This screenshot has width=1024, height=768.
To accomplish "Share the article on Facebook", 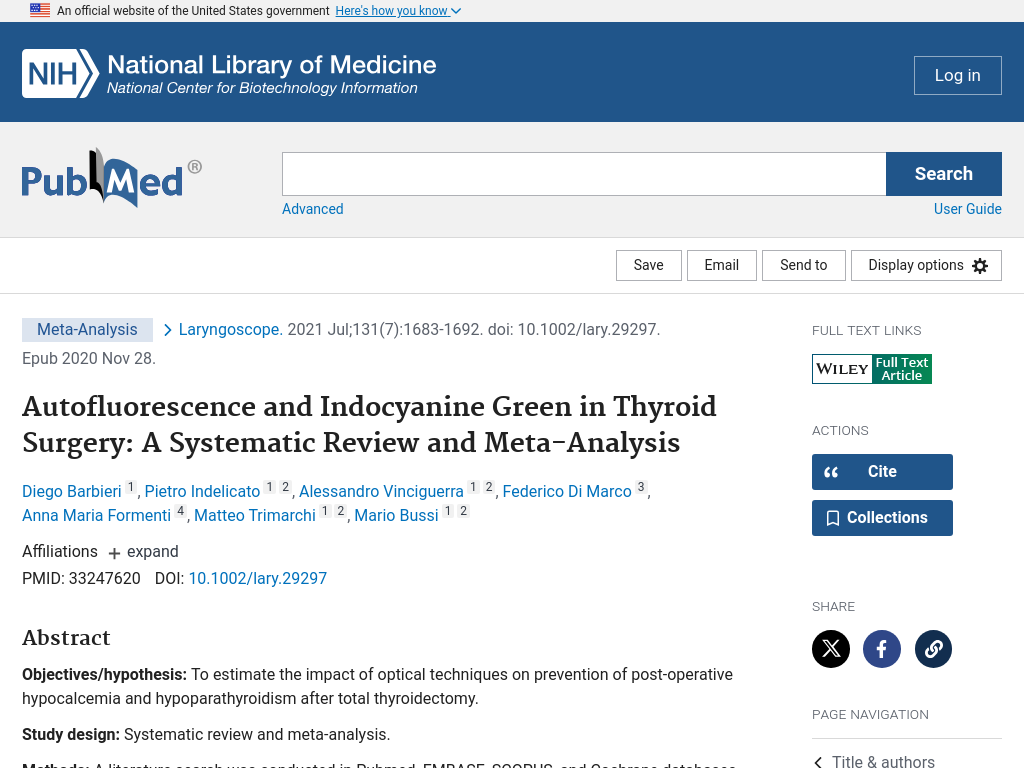I will (881, 649).
